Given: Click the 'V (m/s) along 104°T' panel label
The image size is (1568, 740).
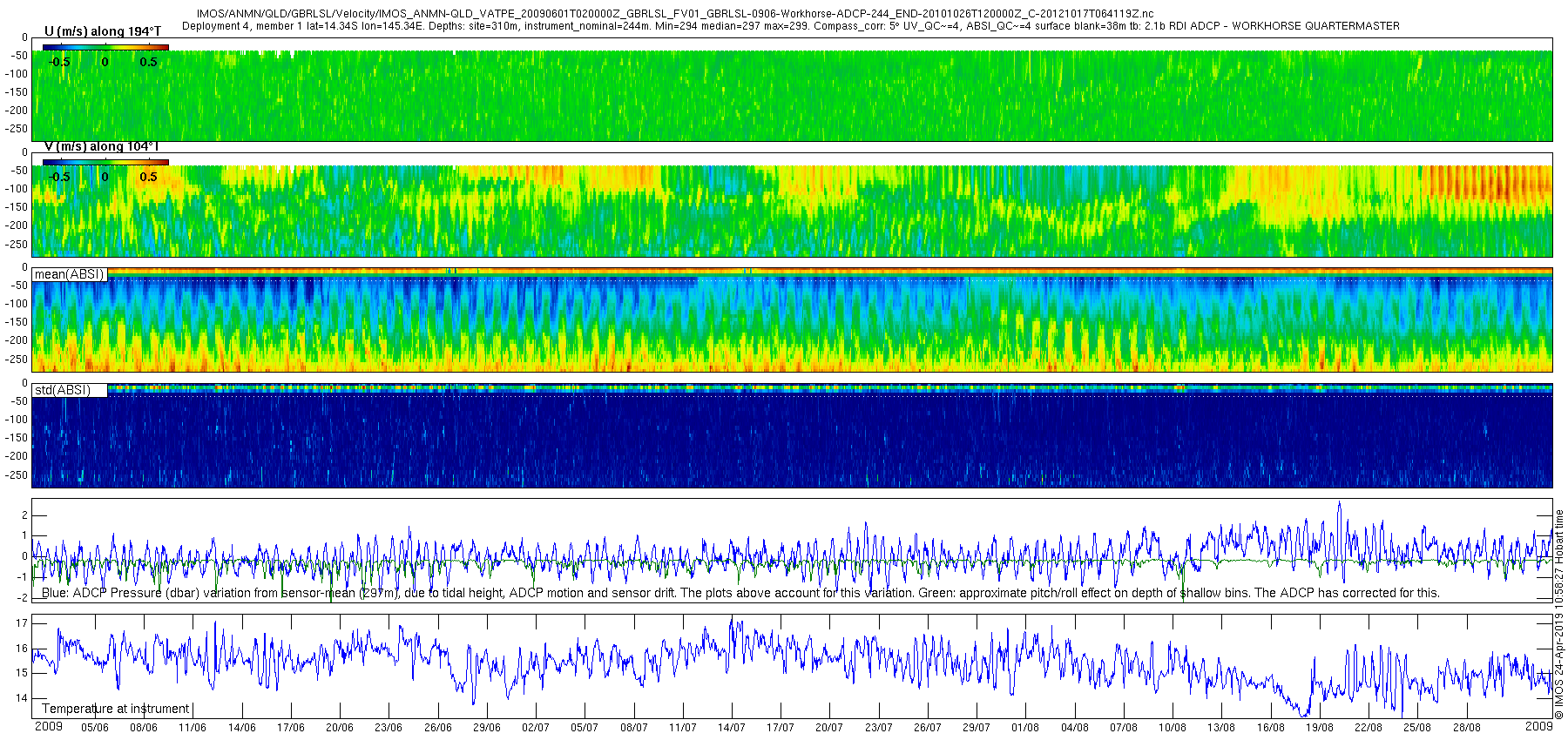Looking at the screenshot, I should point(103,146).
